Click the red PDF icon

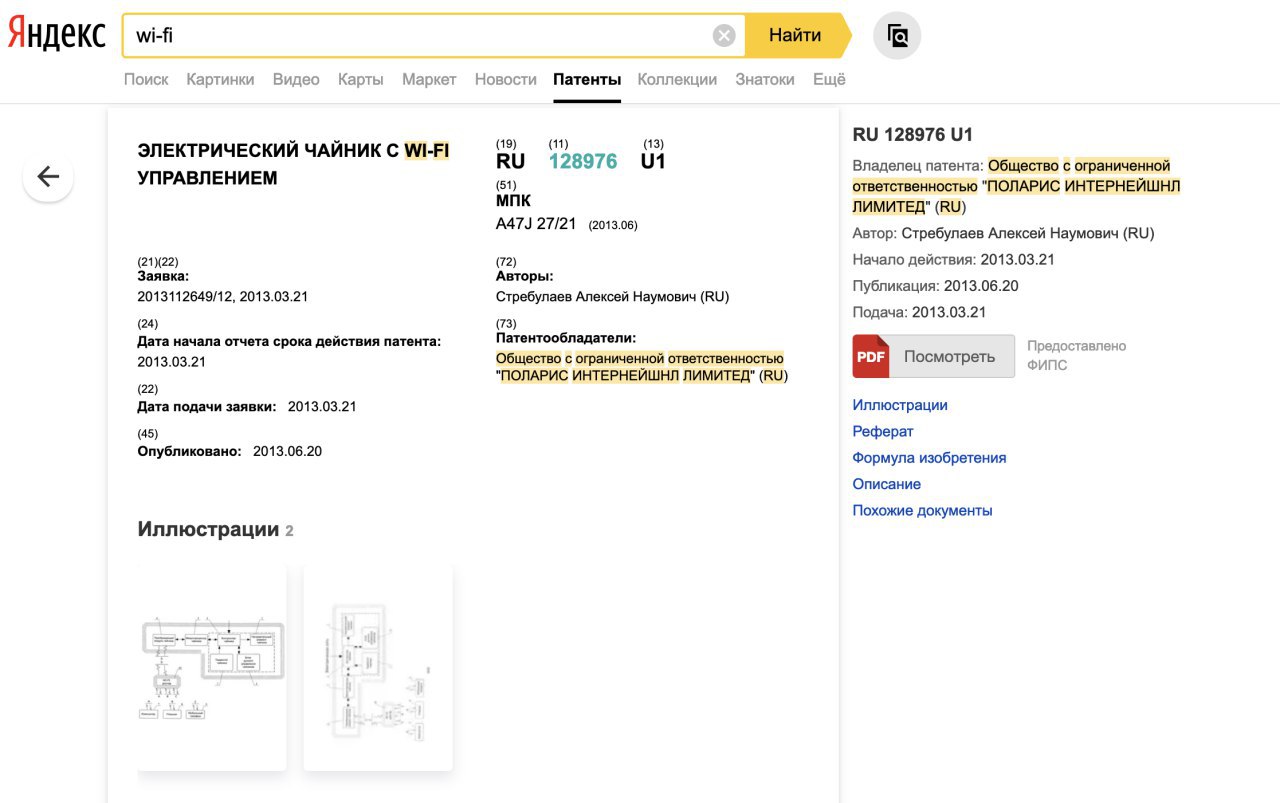(871, 356)
